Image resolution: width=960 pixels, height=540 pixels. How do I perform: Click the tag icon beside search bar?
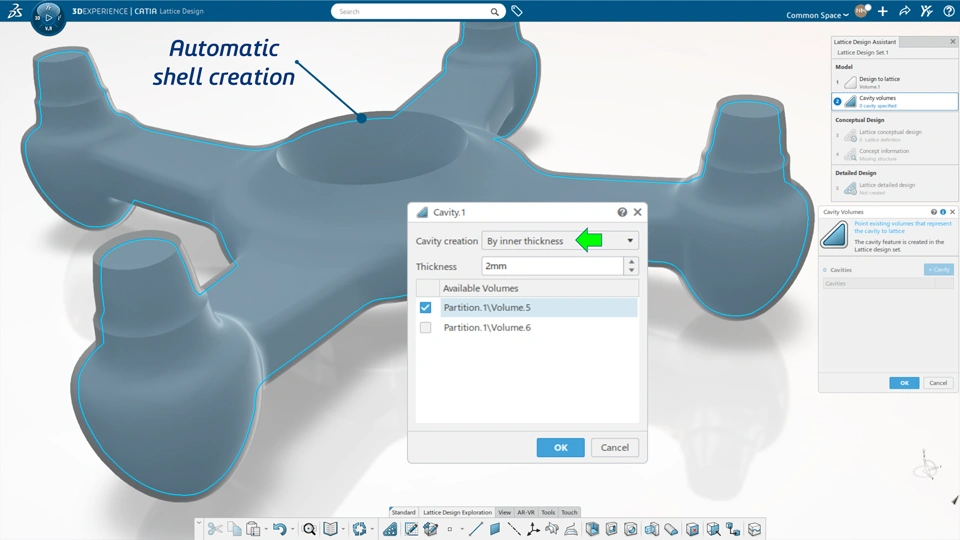[x=517, y=11]
